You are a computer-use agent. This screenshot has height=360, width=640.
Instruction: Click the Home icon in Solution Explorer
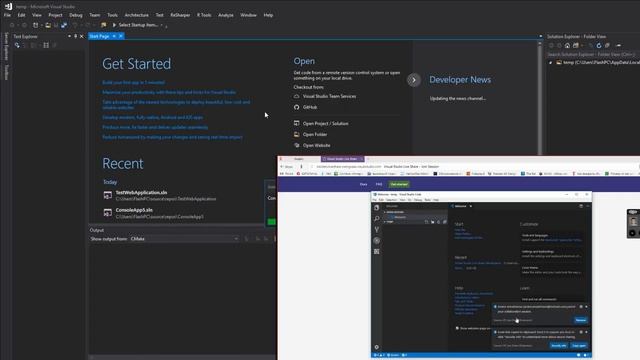[567, 45]
